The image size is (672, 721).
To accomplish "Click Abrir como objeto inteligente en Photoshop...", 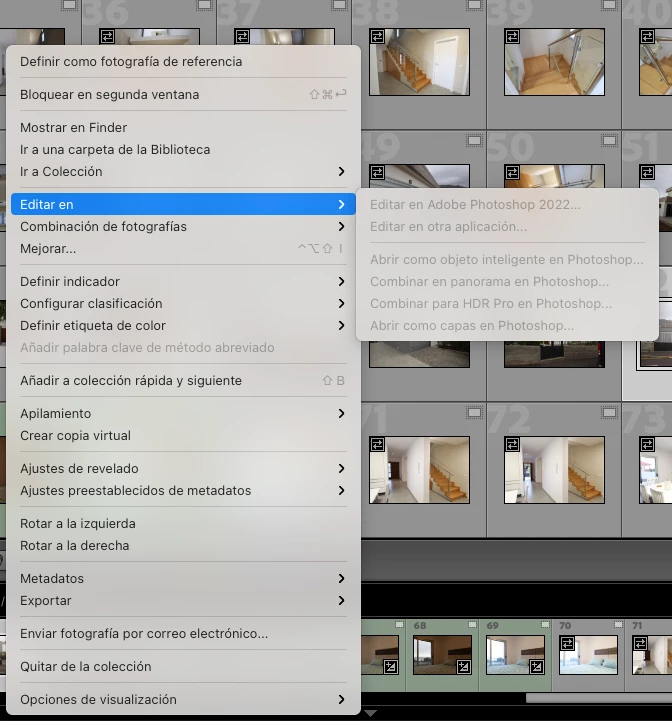I will 507,260.
